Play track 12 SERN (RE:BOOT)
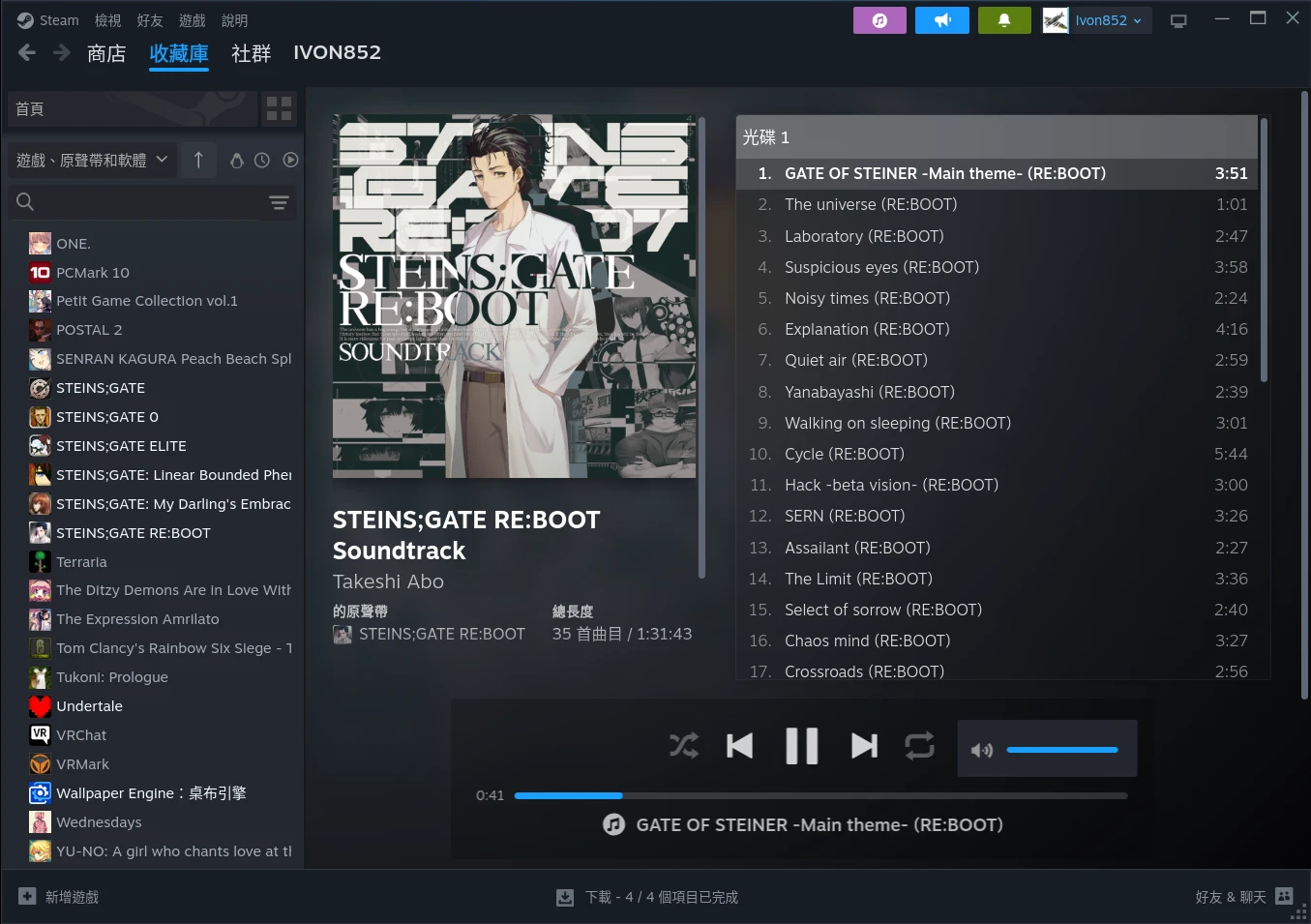The width and height of the screenshot is (1311, 924). 997,516
